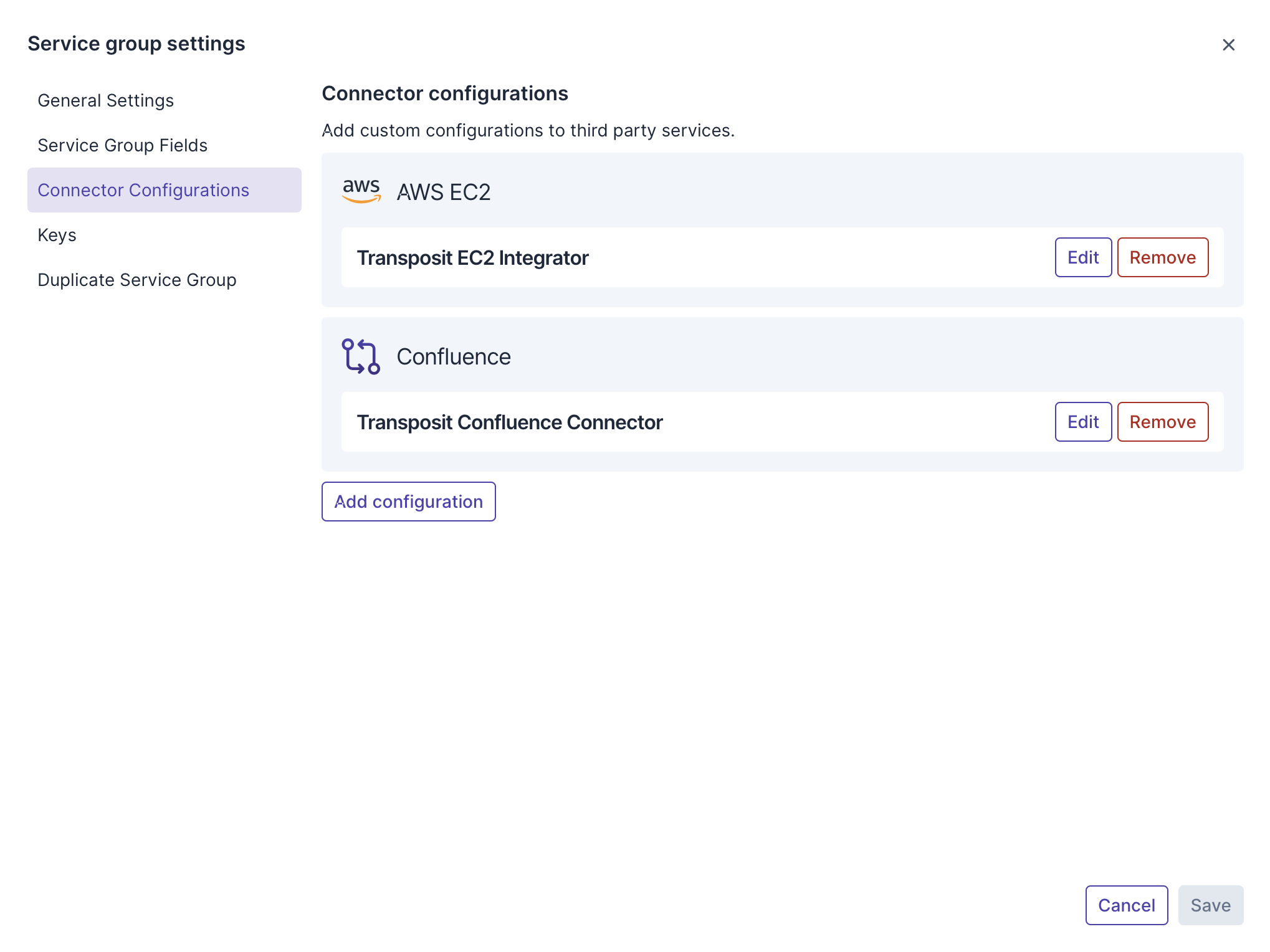Open the Keys section
The image size is (1270, 952).
tap(57, 235)
